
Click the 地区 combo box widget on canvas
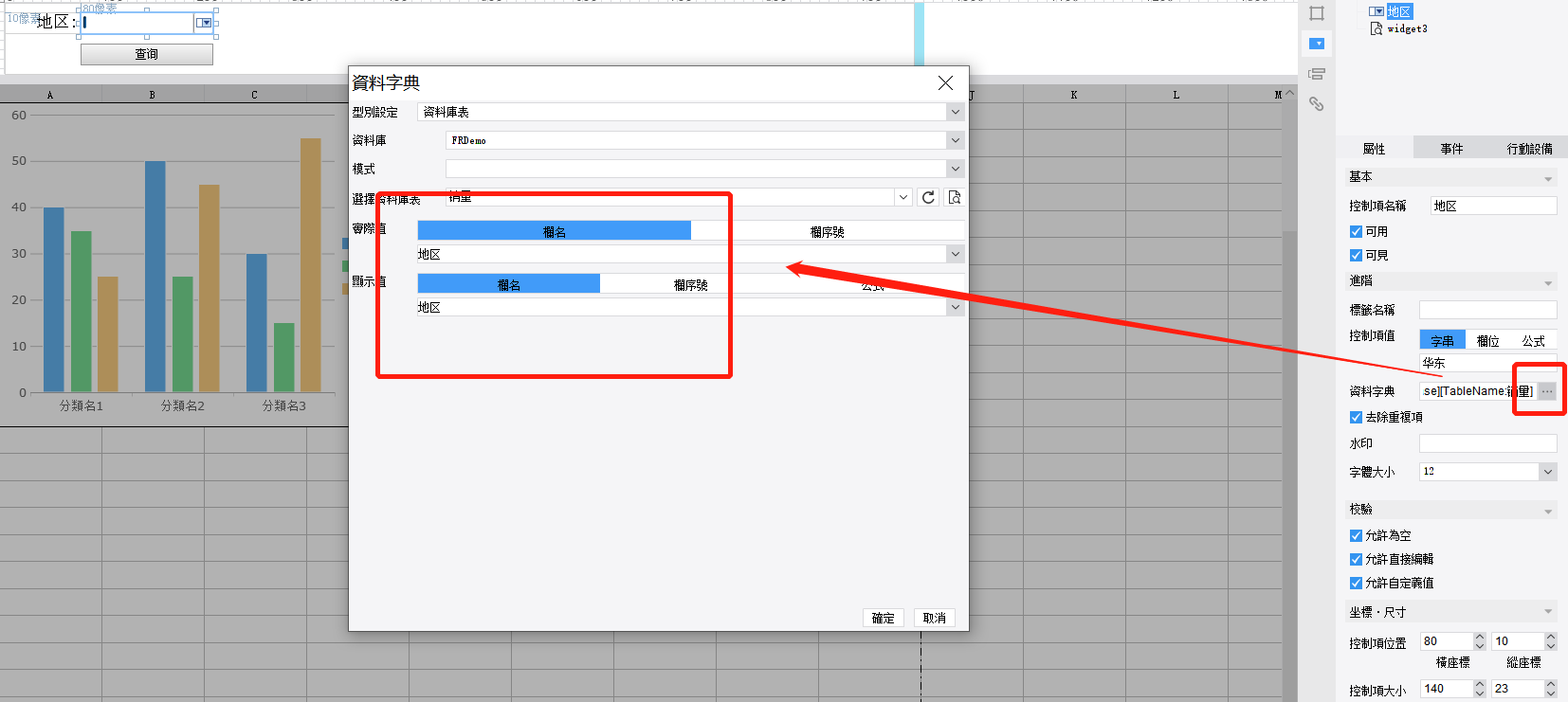[x=147, y=23]
